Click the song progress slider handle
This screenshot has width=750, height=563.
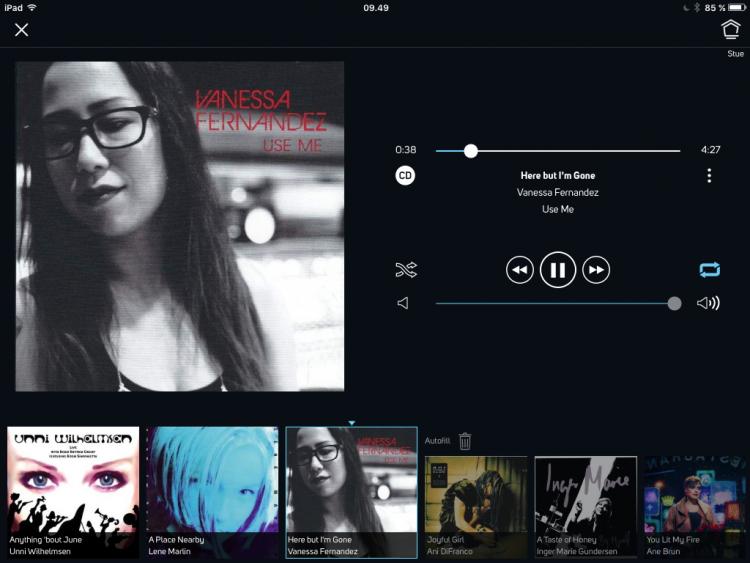click(471, 151)
